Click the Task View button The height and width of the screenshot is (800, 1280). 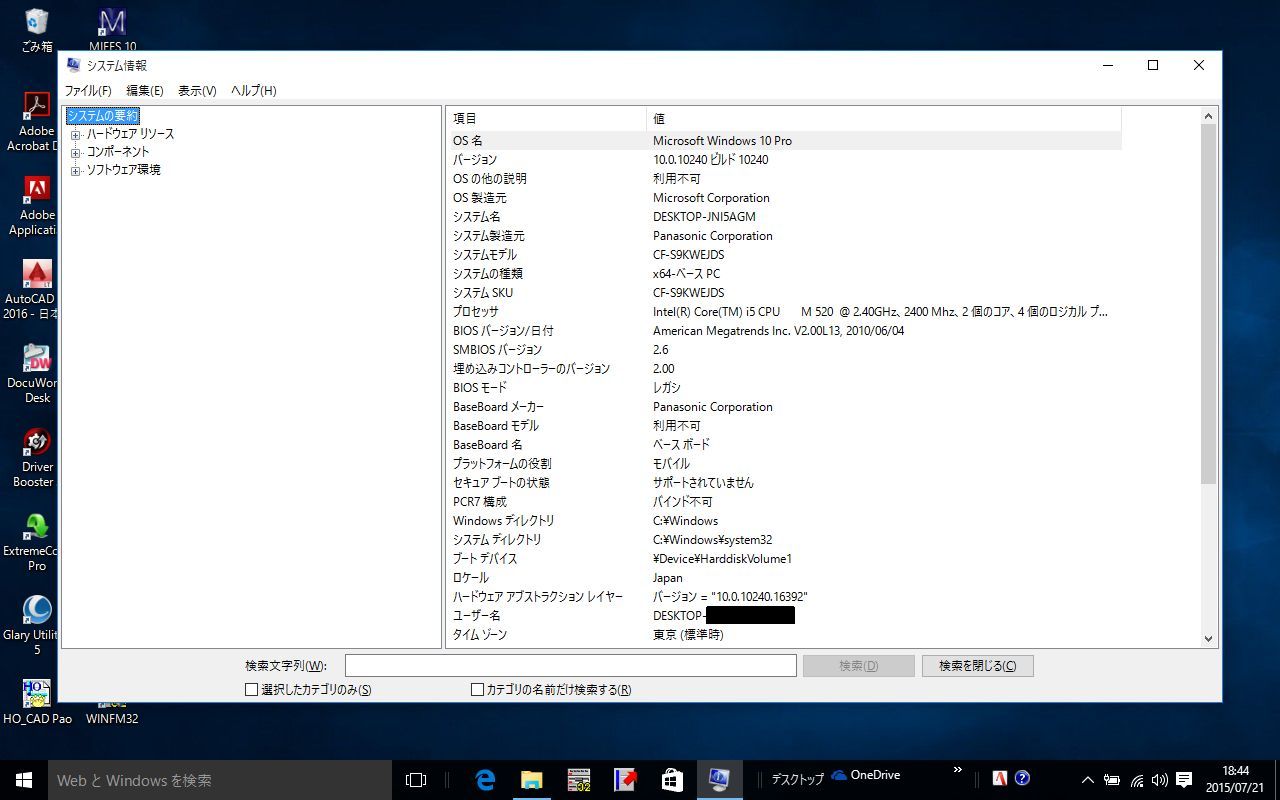(416, 779)
